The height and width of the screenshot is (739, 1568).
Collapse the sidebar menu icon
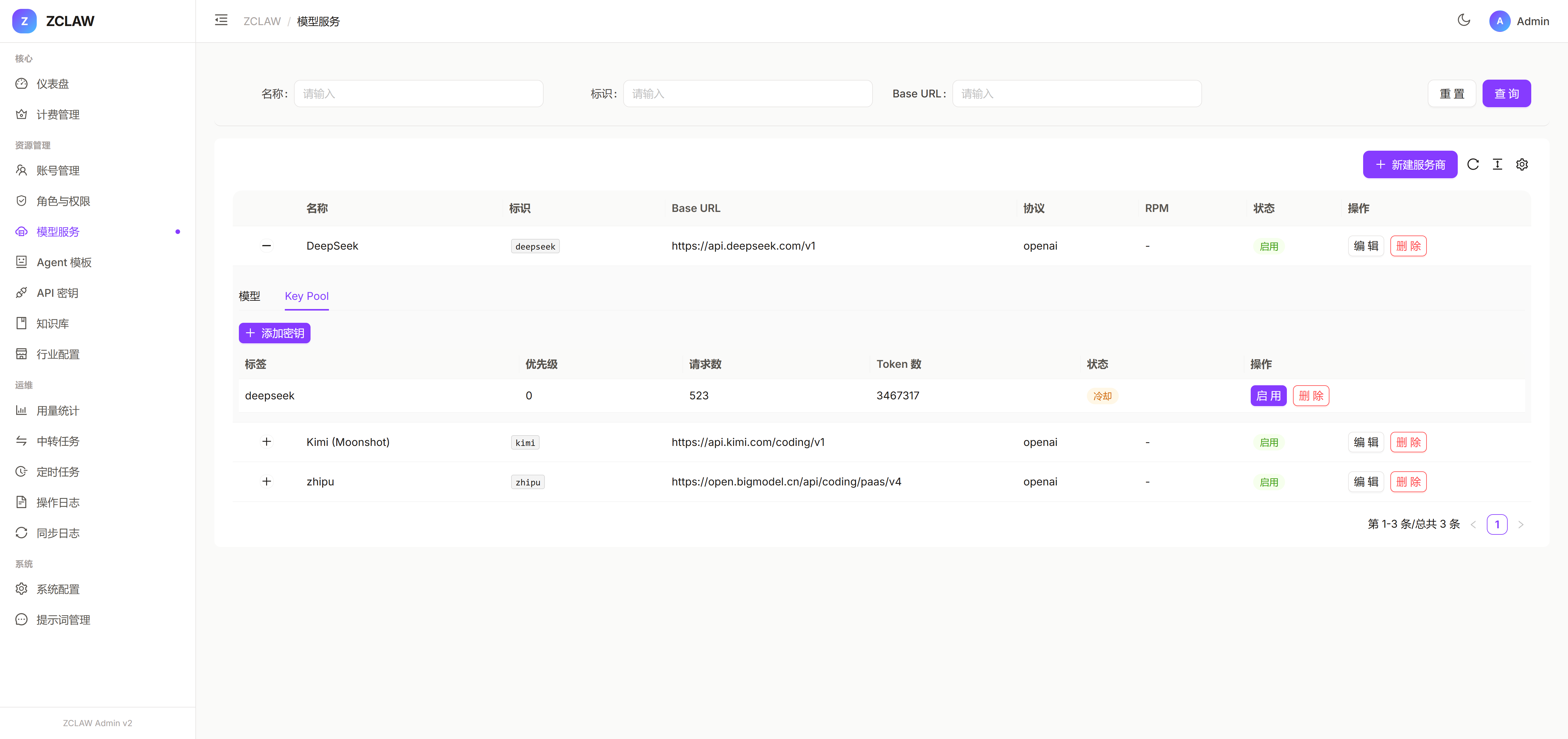point(221,21)
